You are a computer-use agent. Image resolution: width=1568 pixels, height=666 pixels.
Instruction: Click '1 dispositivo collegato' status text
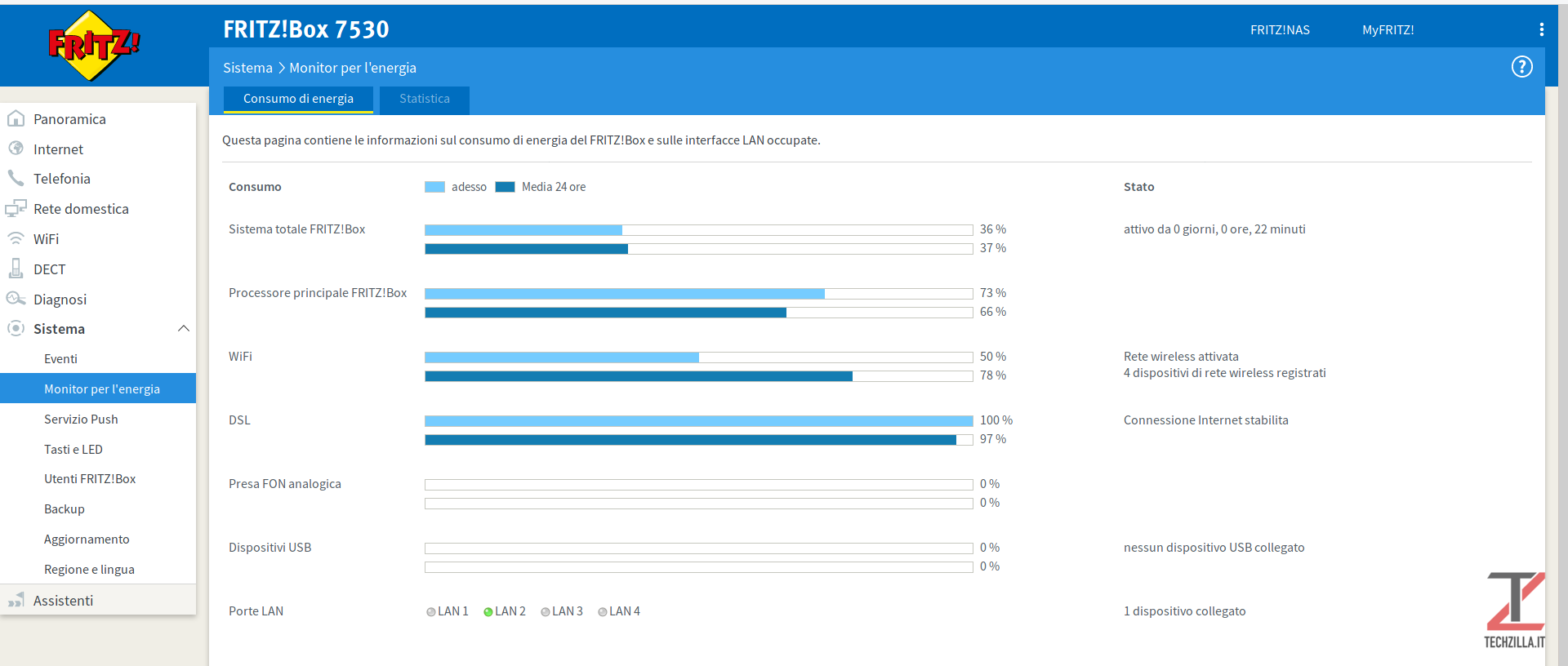pos(1184,611)
